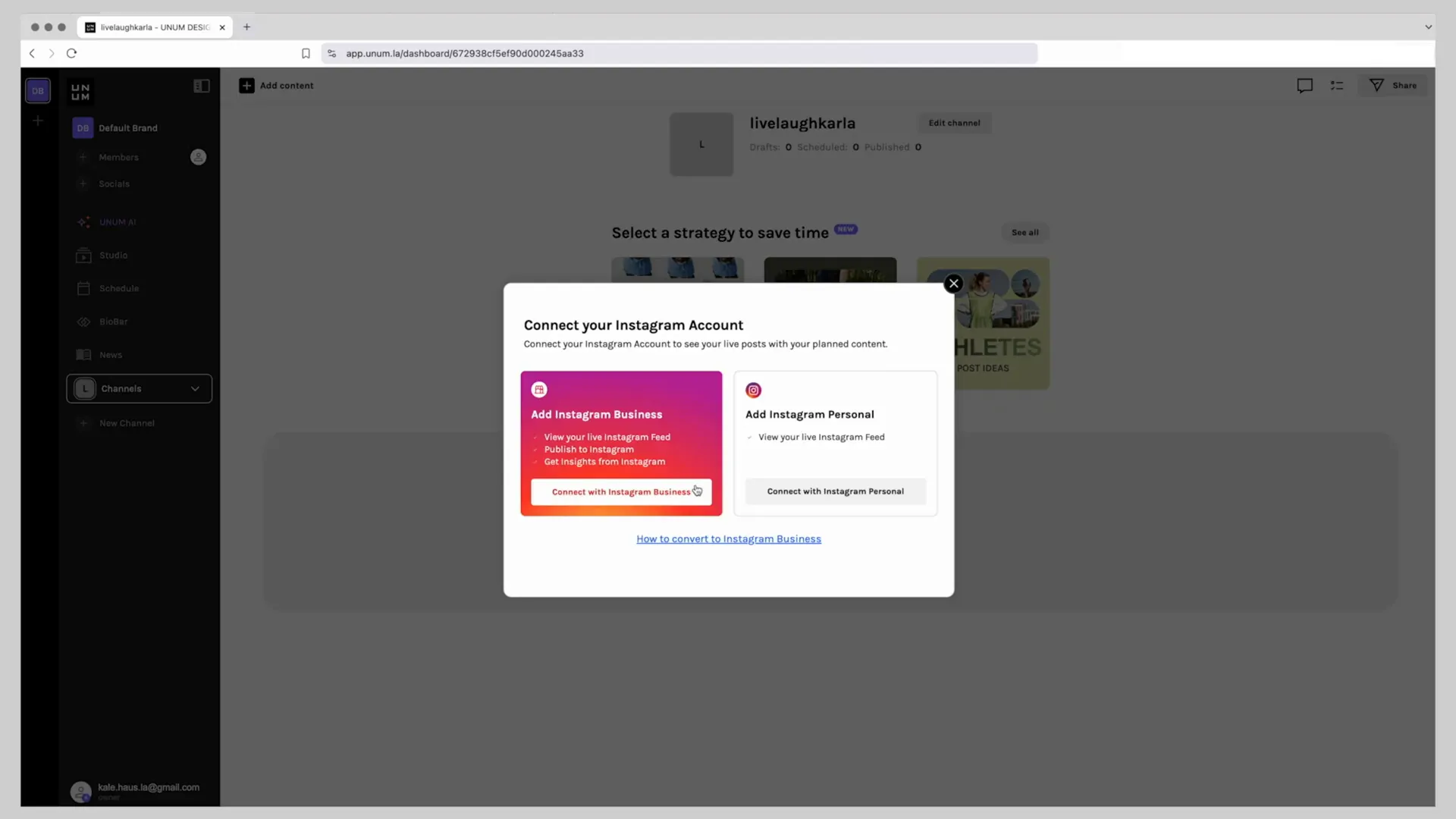The width and height of the screenshot is (1456, 819).
Task: Click New Channel in sidebar
Action: click(127, 424)
